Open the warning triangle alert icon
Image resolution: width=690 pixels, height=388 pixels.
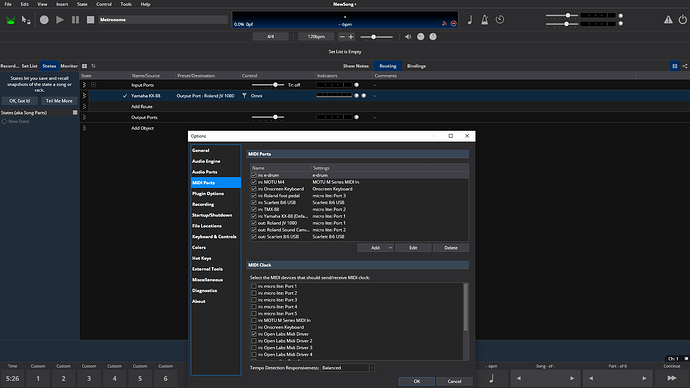(x=668, y=19)
